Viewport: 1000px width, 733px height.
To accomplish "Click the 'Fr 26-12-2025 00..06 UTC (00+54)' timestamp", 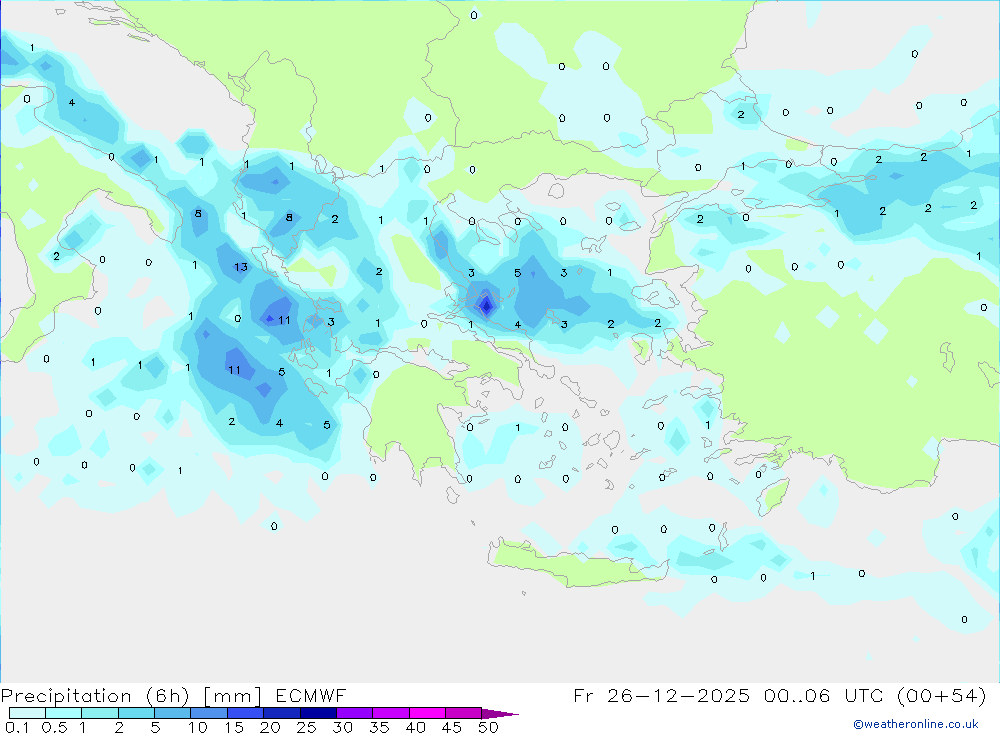I will 780,696.
